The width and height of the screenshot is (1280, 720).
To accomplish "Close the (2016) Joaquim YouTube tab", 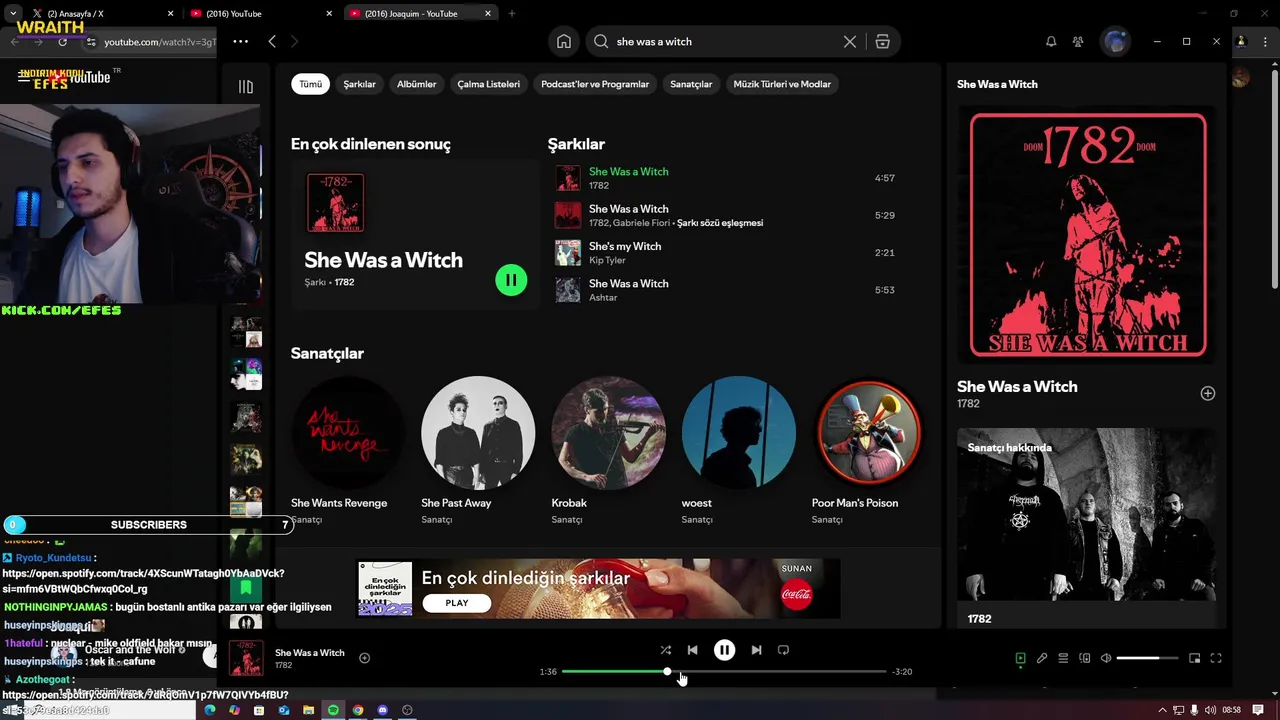I will pyautogui.click(x=488, y=14).
